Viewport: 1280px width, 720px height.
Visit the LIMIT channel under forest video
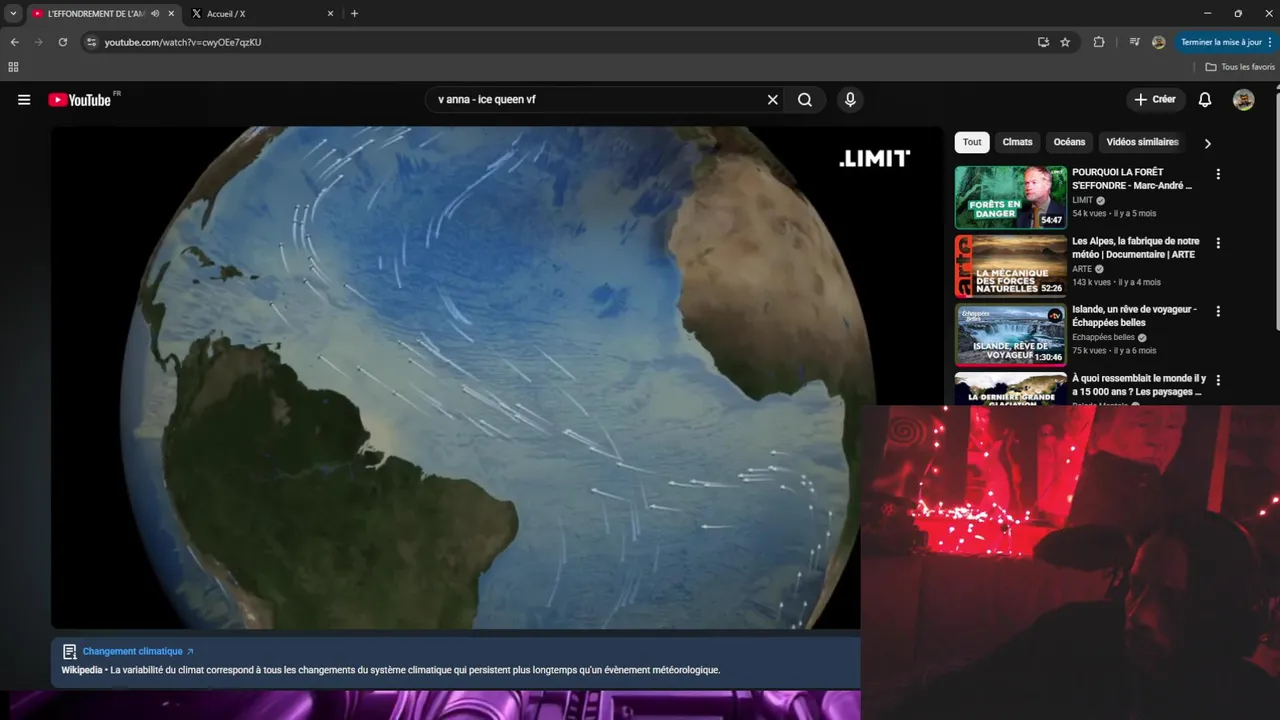(x=1082, y=200)
